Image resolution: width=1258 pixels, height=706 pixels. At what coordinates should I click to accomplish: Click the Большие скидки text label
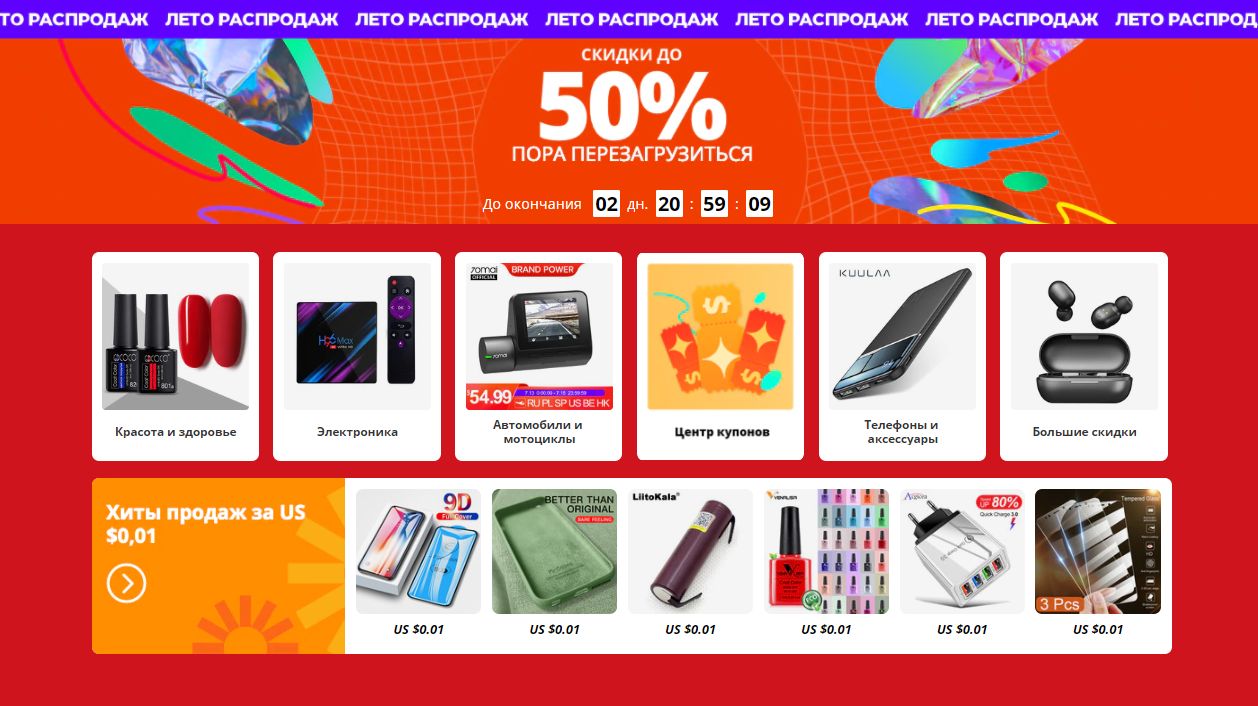click(x=1085, y=432)
